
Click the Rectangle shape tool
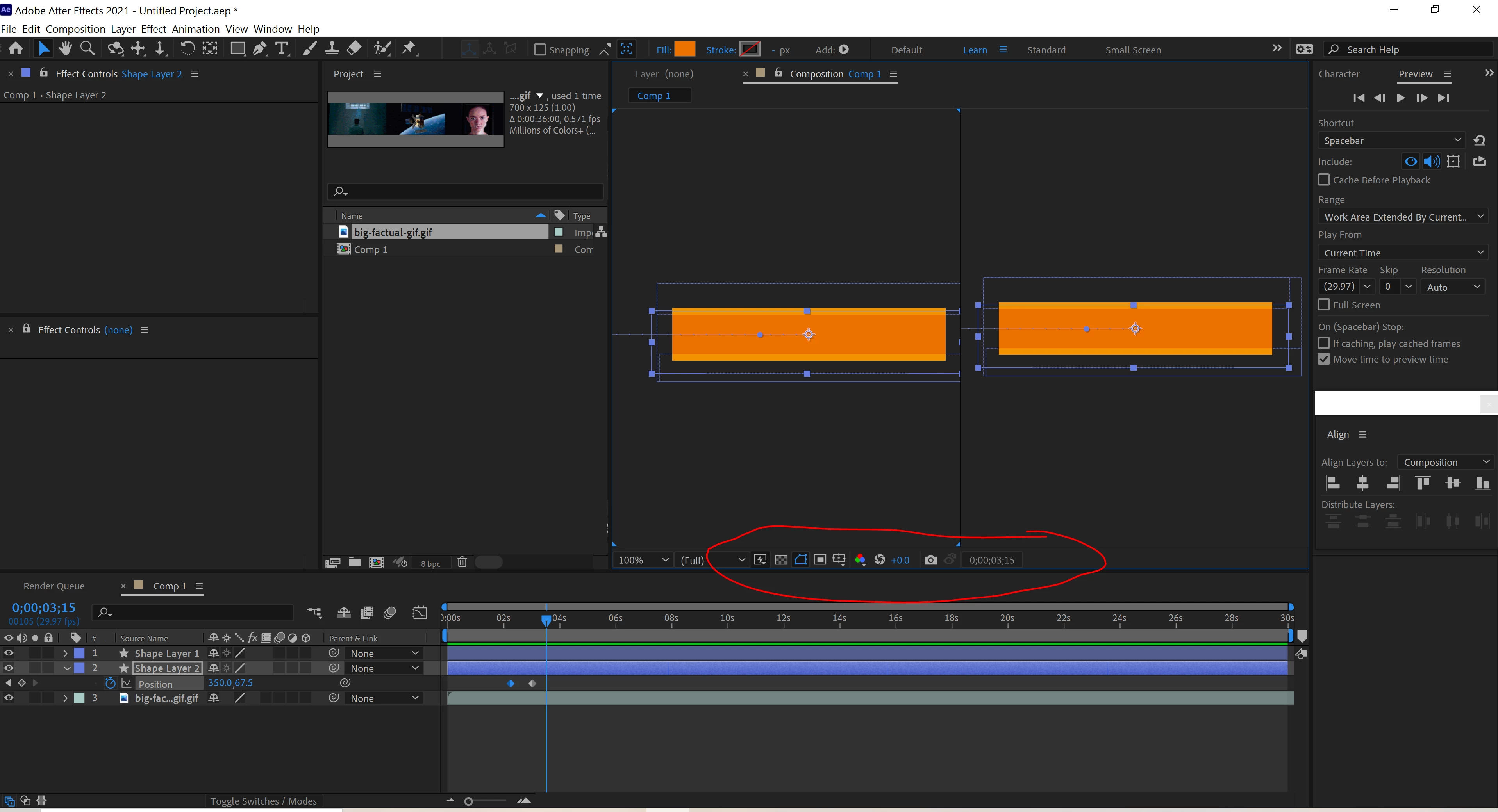point(237,49)
